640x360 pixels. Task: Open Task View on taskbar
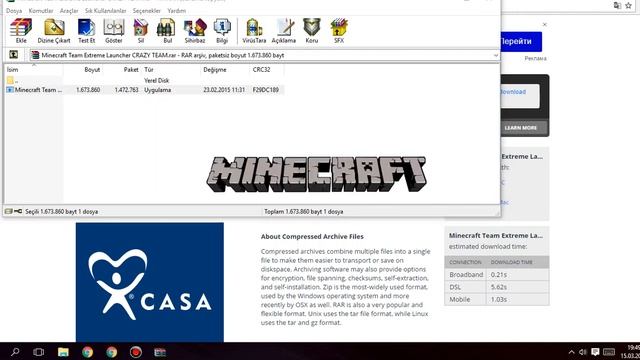pyautogui.click(x=39, y=352)
